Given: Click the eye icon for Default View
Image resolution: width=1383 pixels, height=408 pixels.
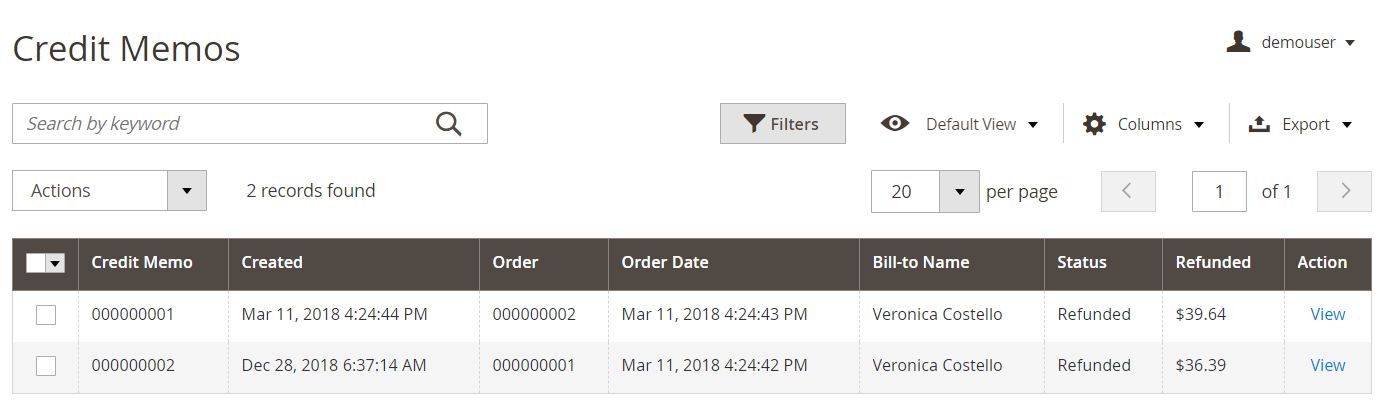Looking at the screenshot, I should 895,124.
